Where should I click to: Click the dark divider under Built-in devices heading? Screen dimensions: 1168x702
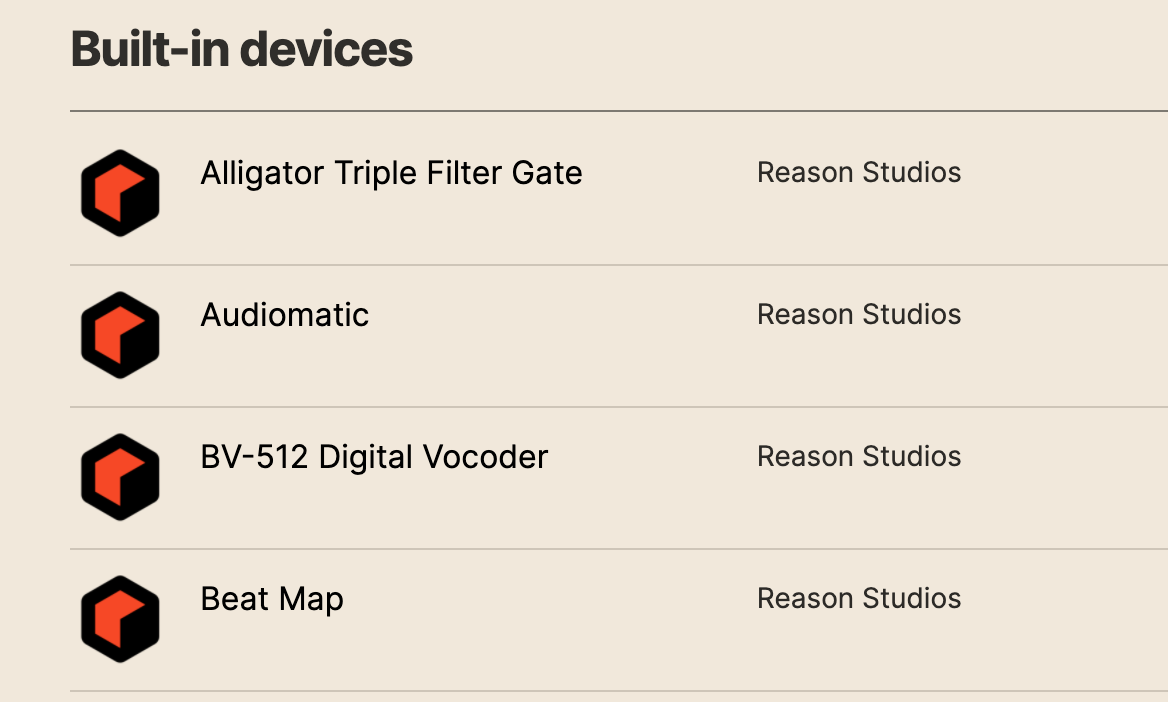point(619,111)
